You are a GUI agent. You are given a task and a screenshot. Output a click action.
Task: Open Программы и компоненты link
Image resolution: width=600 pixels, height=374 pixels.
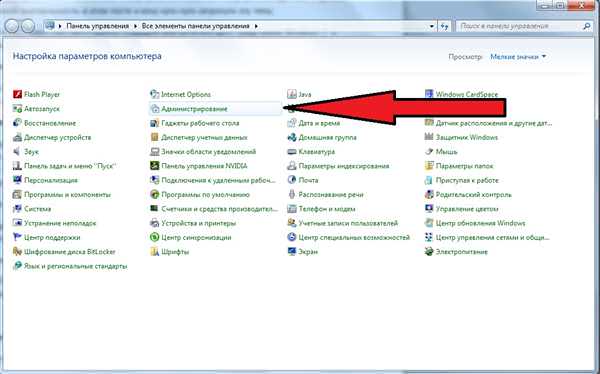click(67, 194)
